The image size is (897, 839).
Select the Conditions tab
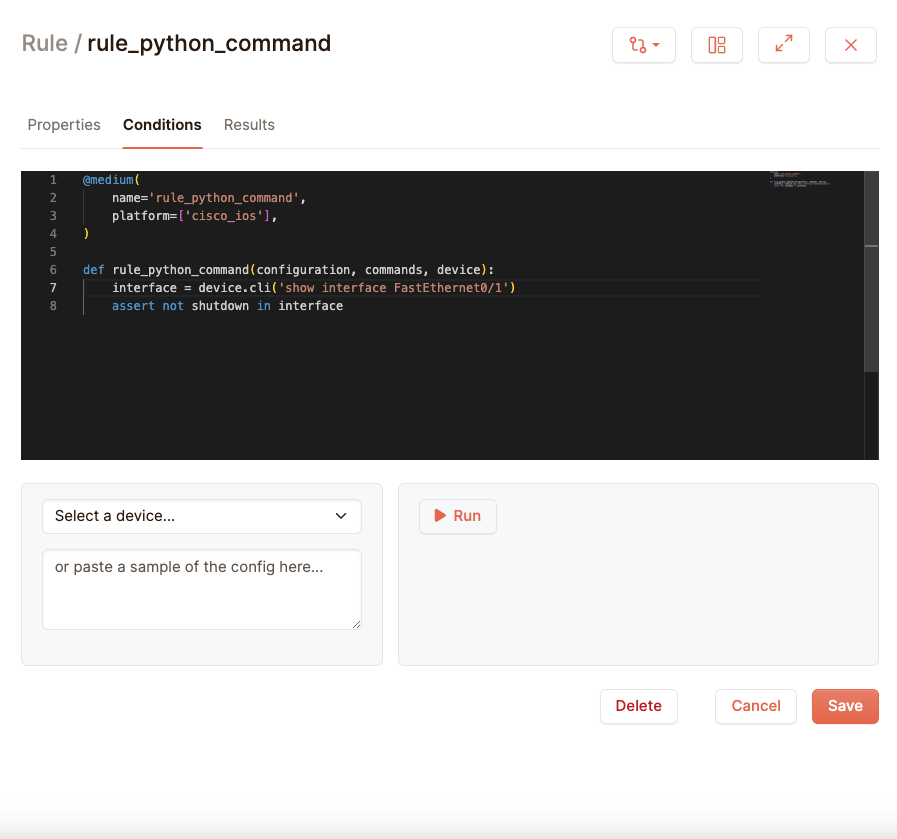pyautogui.click(x=162, y=125)
